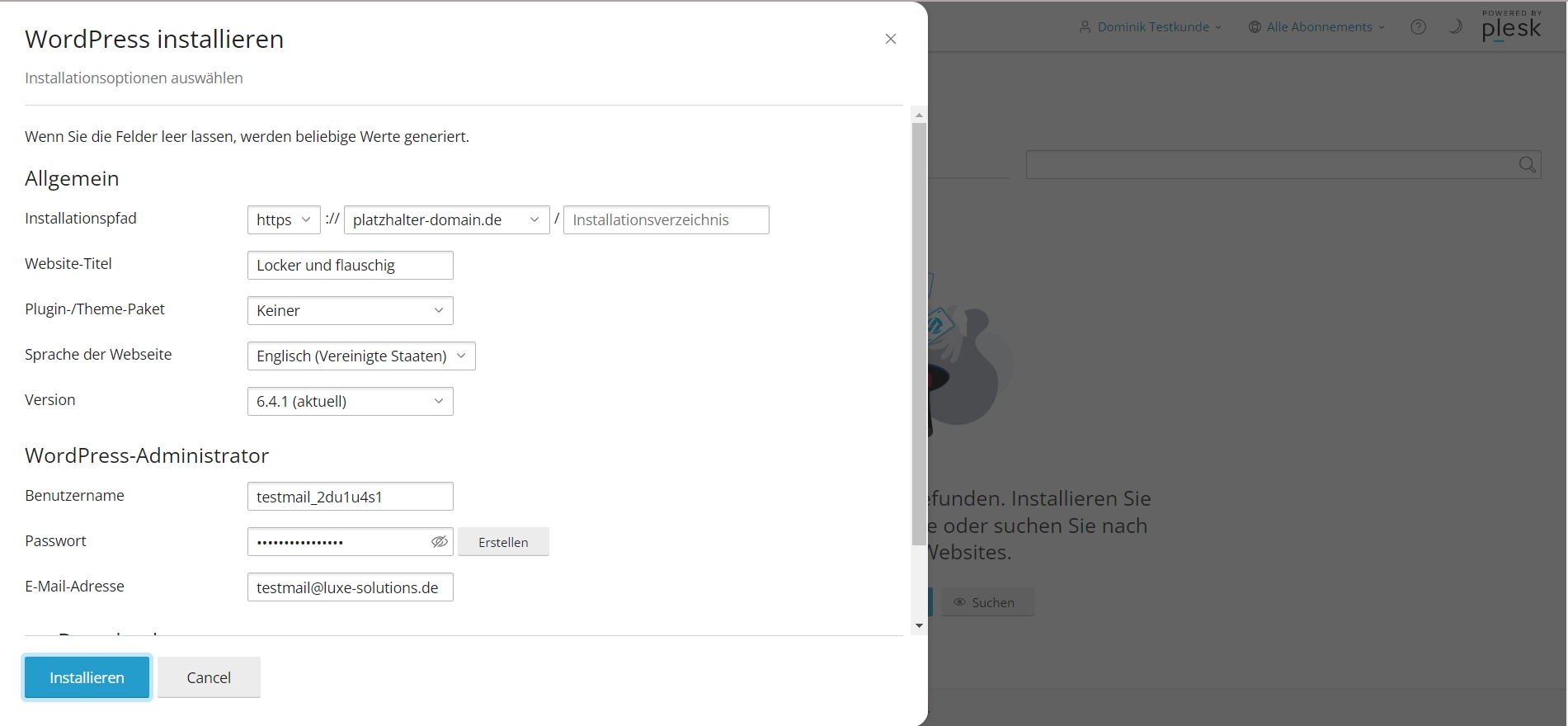Click the E-Mail-Adresse field
1568x726 pixels.
pos(350,587)
